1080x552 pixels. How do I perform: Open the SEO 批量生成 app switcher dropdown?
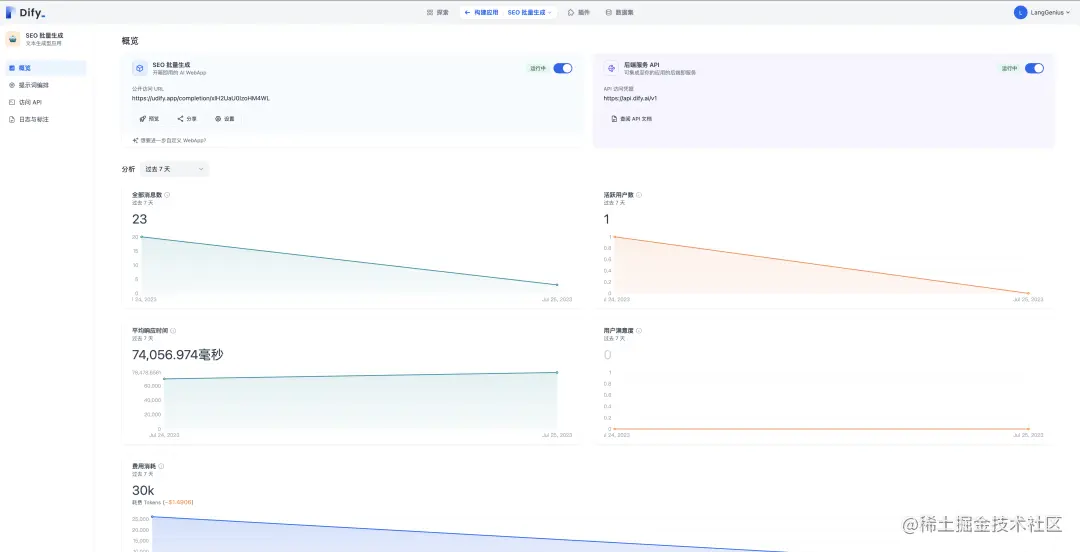[x=529, y=12]
